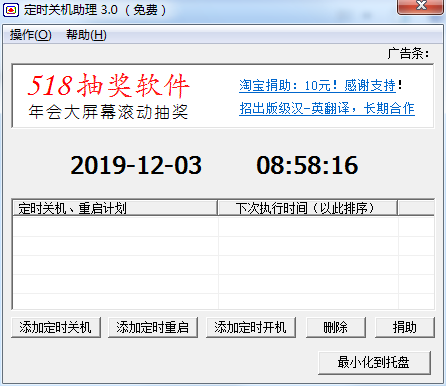Click 添加定时开机 button
The height and width of the screenshot is (386, 446).
pos(251,327)
